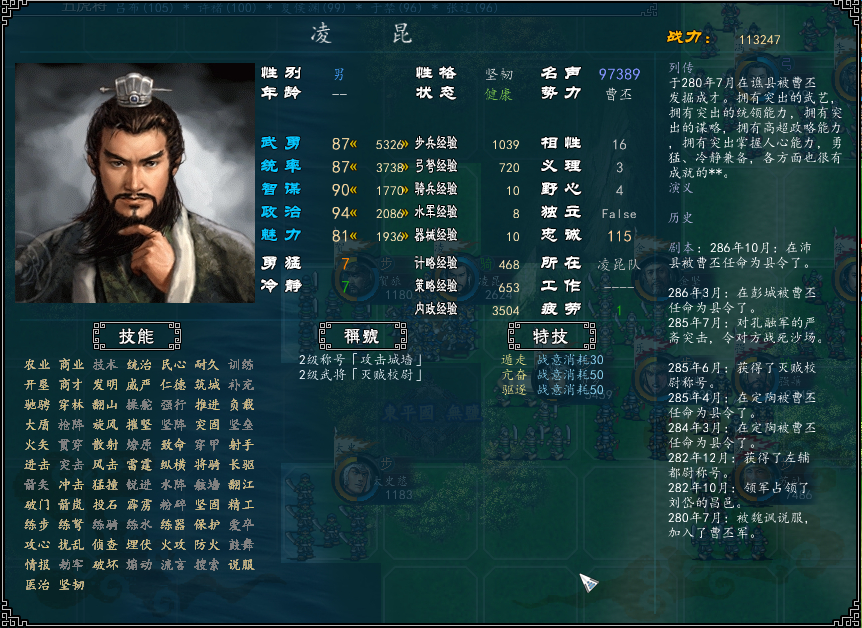Click the » arrow after 1936 experience
Screen dimensions: 862x628
pyautogui.click(x=405, y=236)
